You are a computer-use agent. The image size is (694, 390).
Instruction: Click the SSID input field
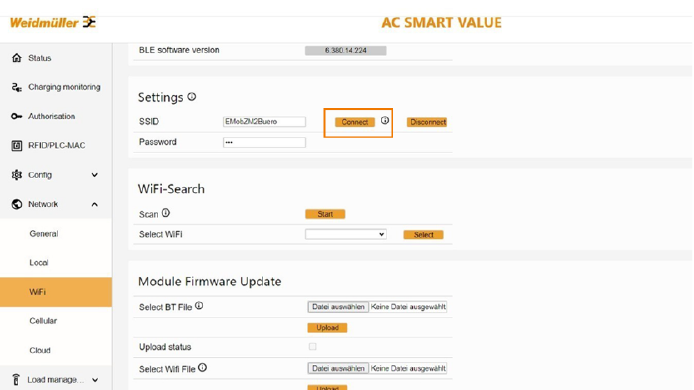click(264, 122)
